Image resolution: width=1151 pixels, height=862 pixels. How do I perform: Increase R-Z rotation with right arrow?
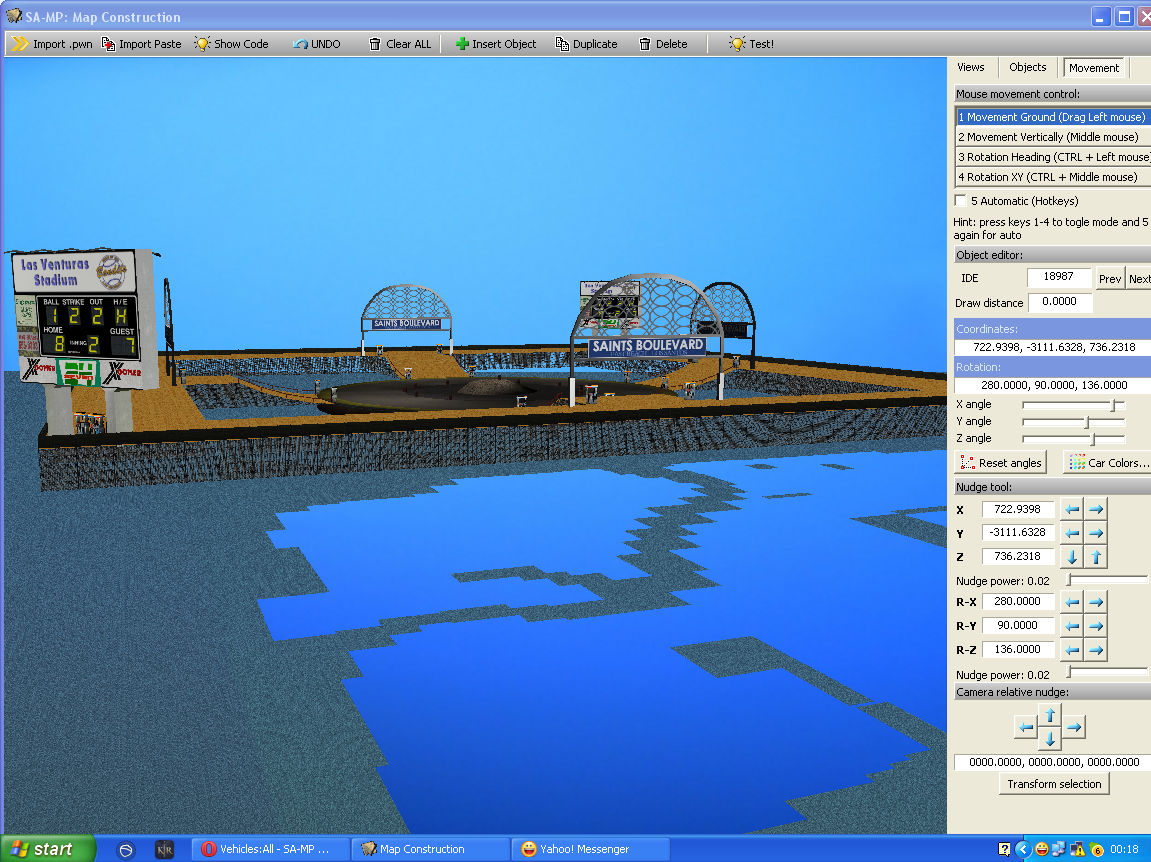coord(1096,650)
